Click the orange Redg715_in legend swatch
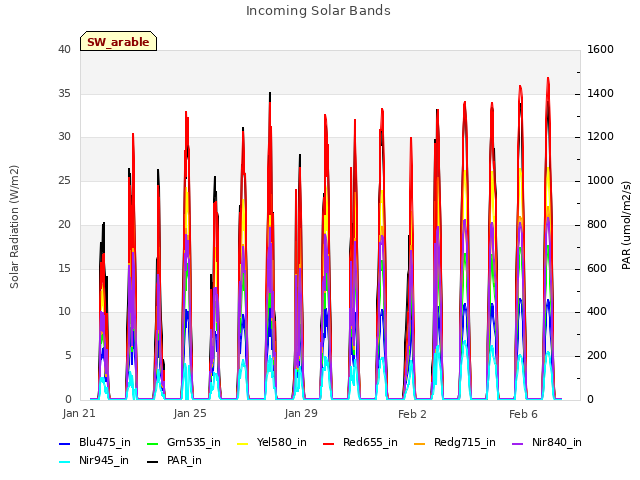This screenshot has width=640, height=480. (x=420, y=444)
